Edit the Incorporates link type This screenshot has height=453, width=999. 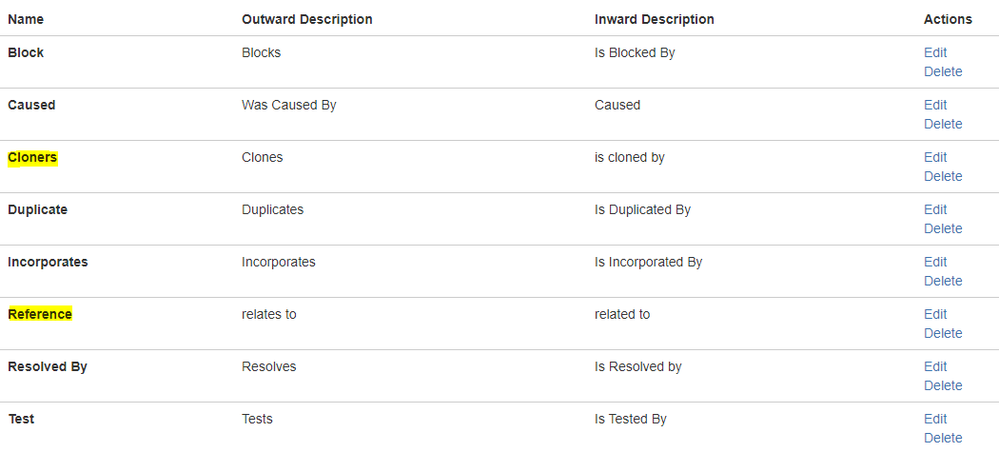(935, 262)
